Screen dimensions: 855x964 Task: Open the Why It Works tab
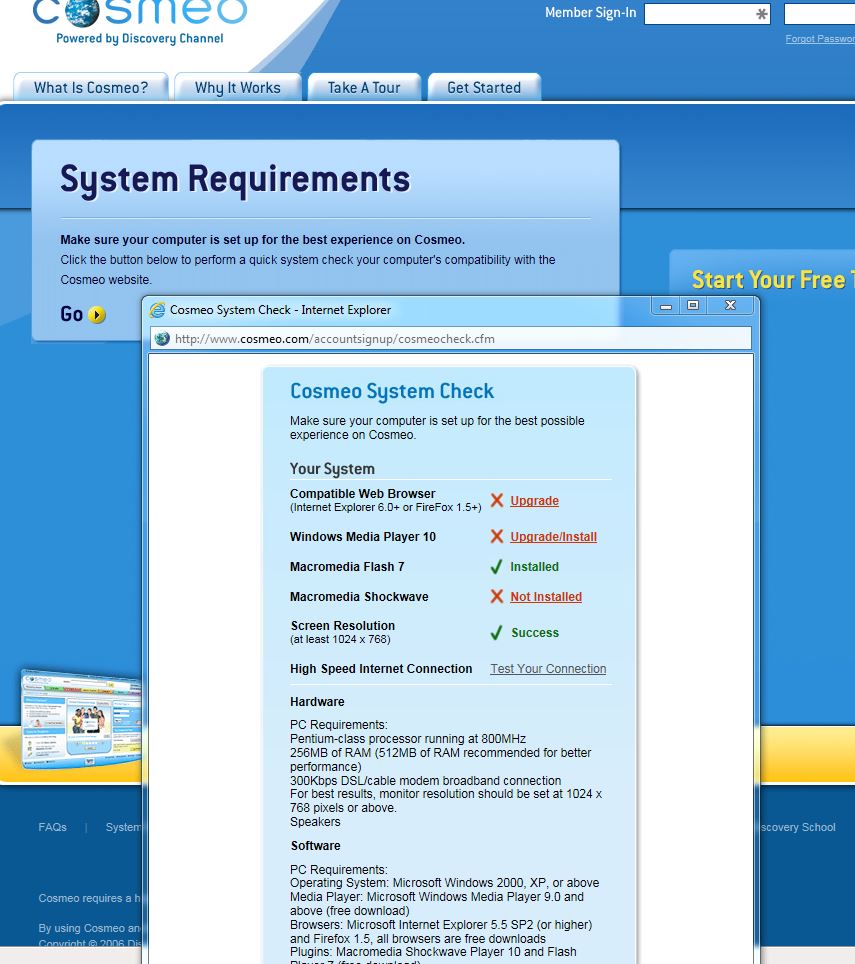[x=237, y=87]
